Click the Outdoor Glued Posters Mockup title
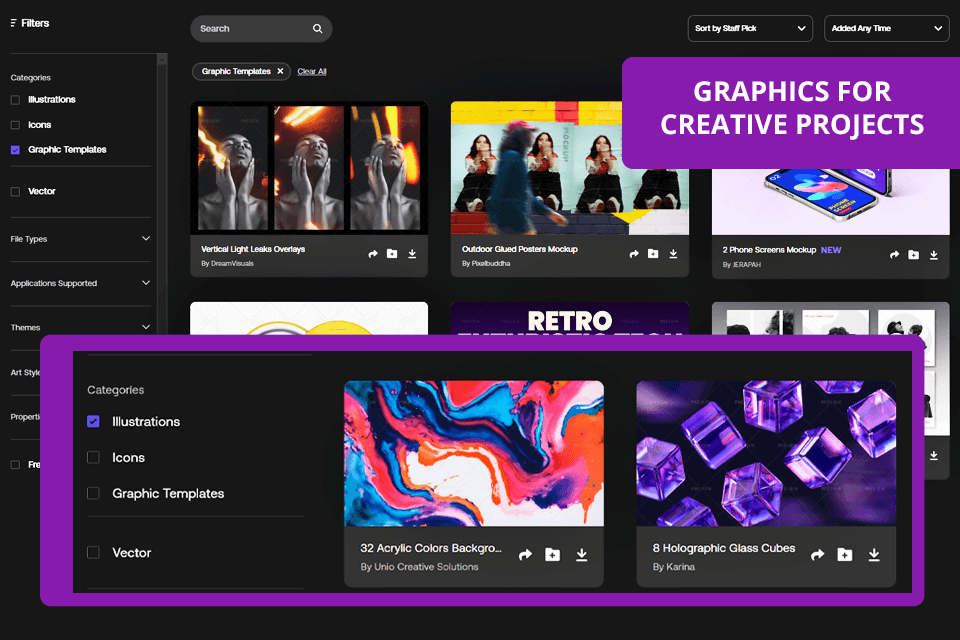Screen dimensions: 960x640 point(520,249)
